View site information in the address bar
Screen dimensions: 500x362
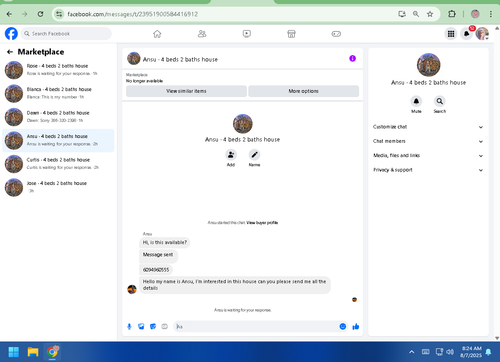coord(59,14)
